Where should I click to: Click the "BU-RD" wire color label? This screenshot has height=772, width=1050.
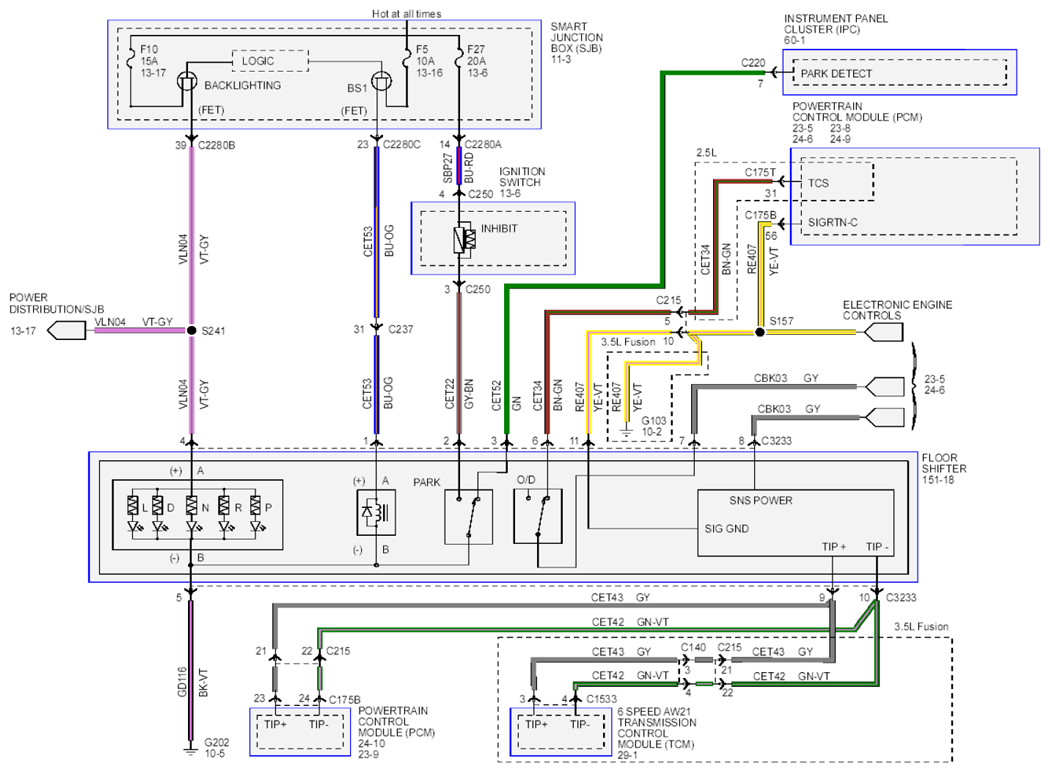469,167
